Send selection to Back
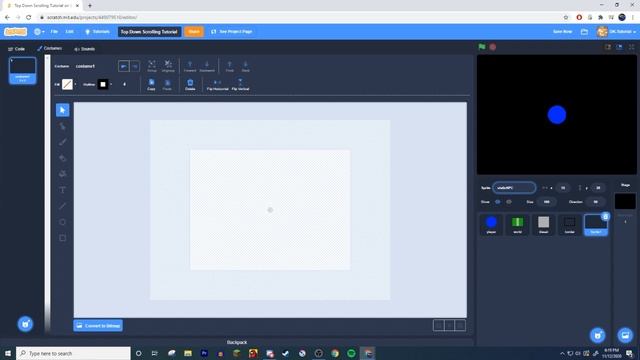The width and height of the screenshot is (640, 360). [x=245, y=66]
